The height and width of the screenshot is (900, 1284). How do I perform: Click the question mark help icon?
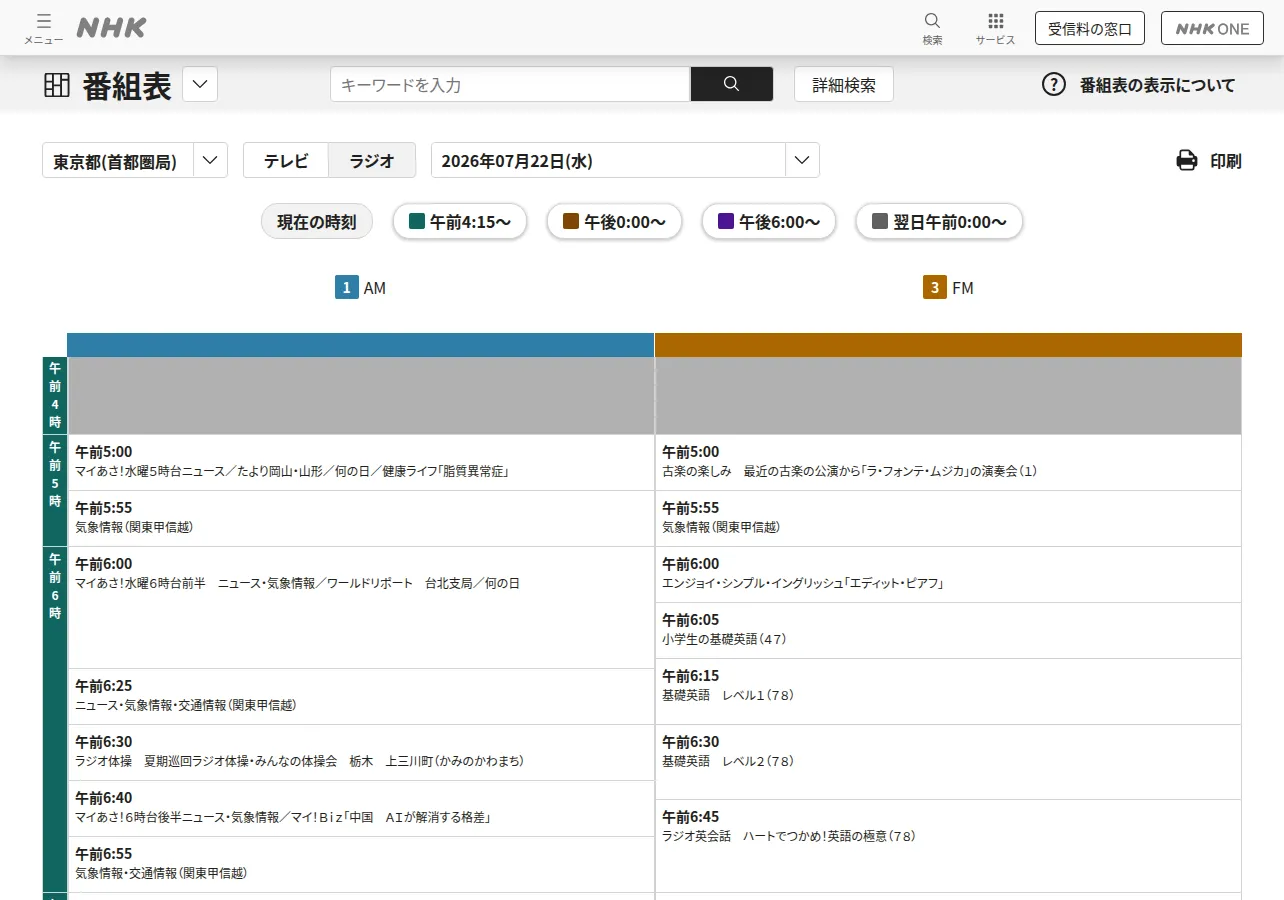tap(1054, 84)
